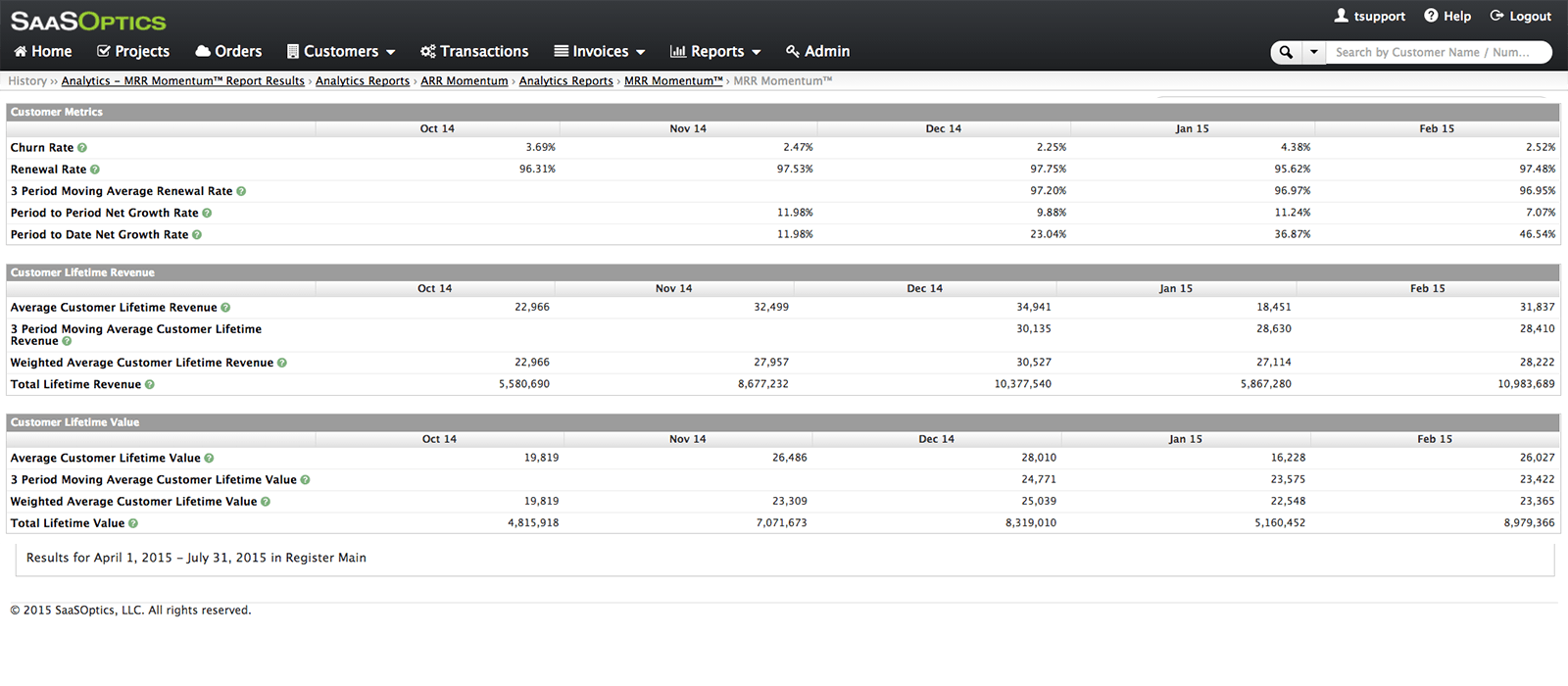Click the ARR Momentum breadcrumb link

pyautogui.click(x=464, y=81)
